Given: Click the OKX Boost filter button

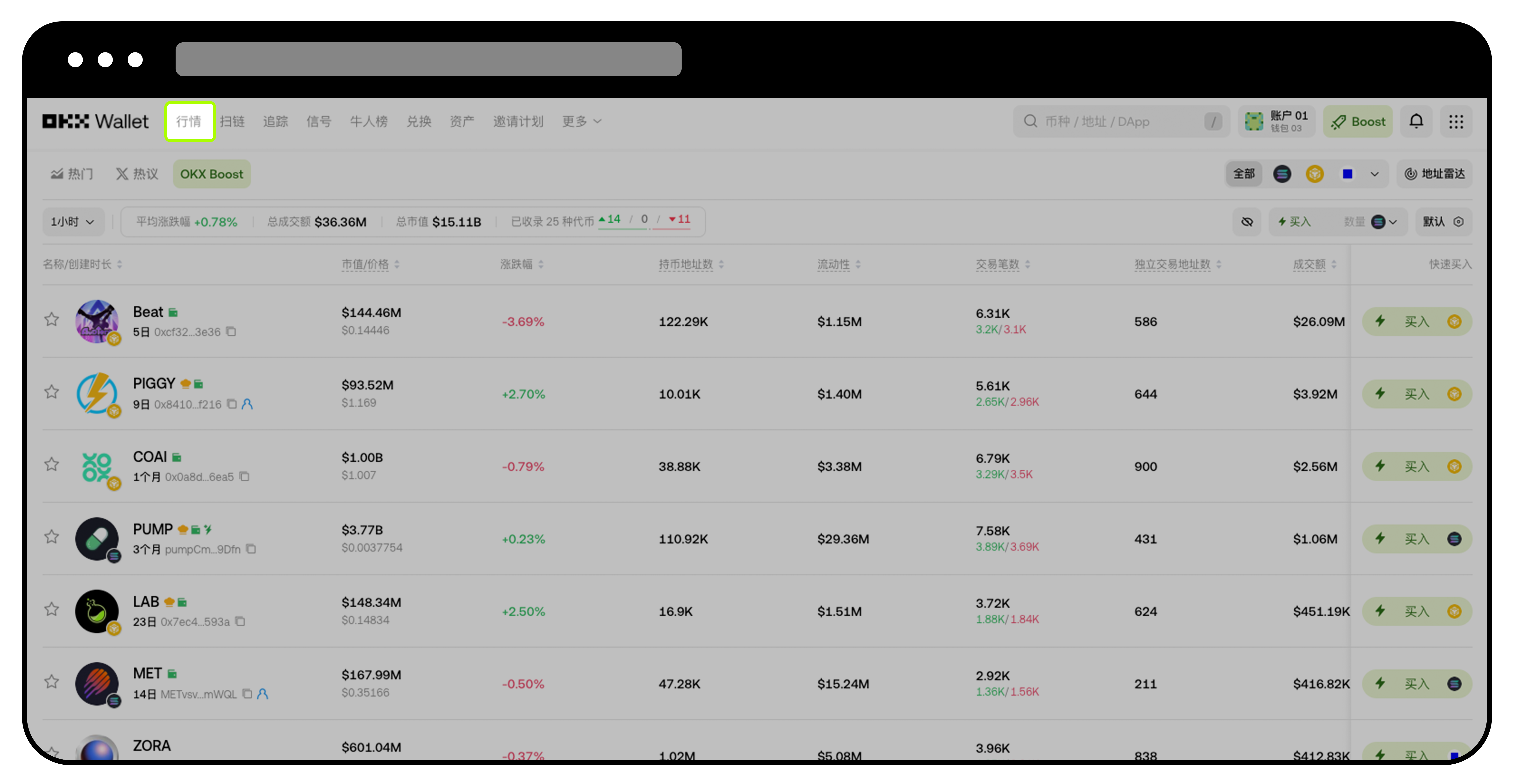Looking at the screenshot, I should tap(211, 174).
